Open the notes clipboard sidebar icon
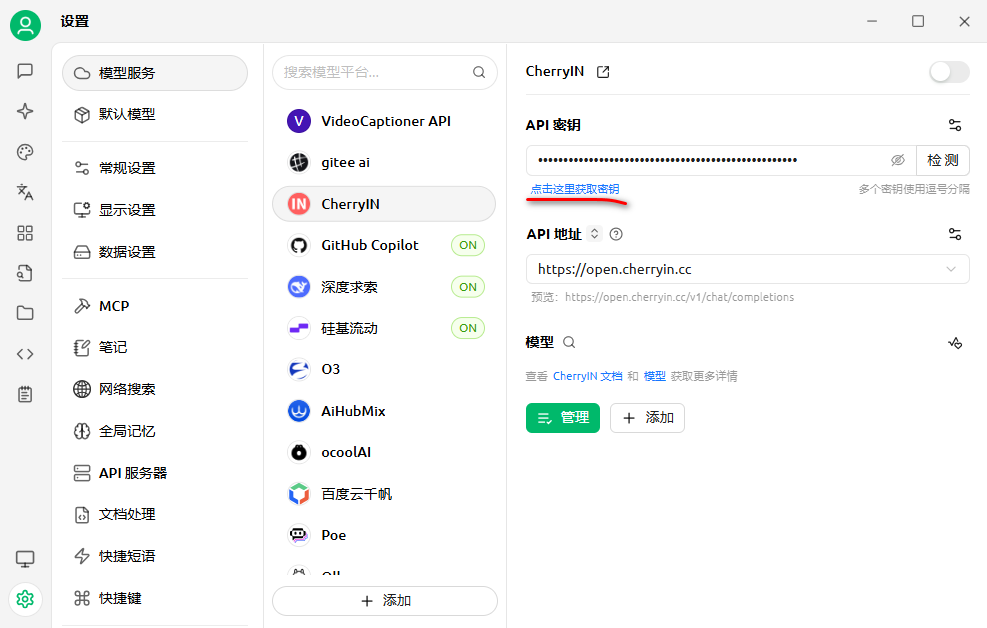 pyautogui.click(x=25, y=395)
